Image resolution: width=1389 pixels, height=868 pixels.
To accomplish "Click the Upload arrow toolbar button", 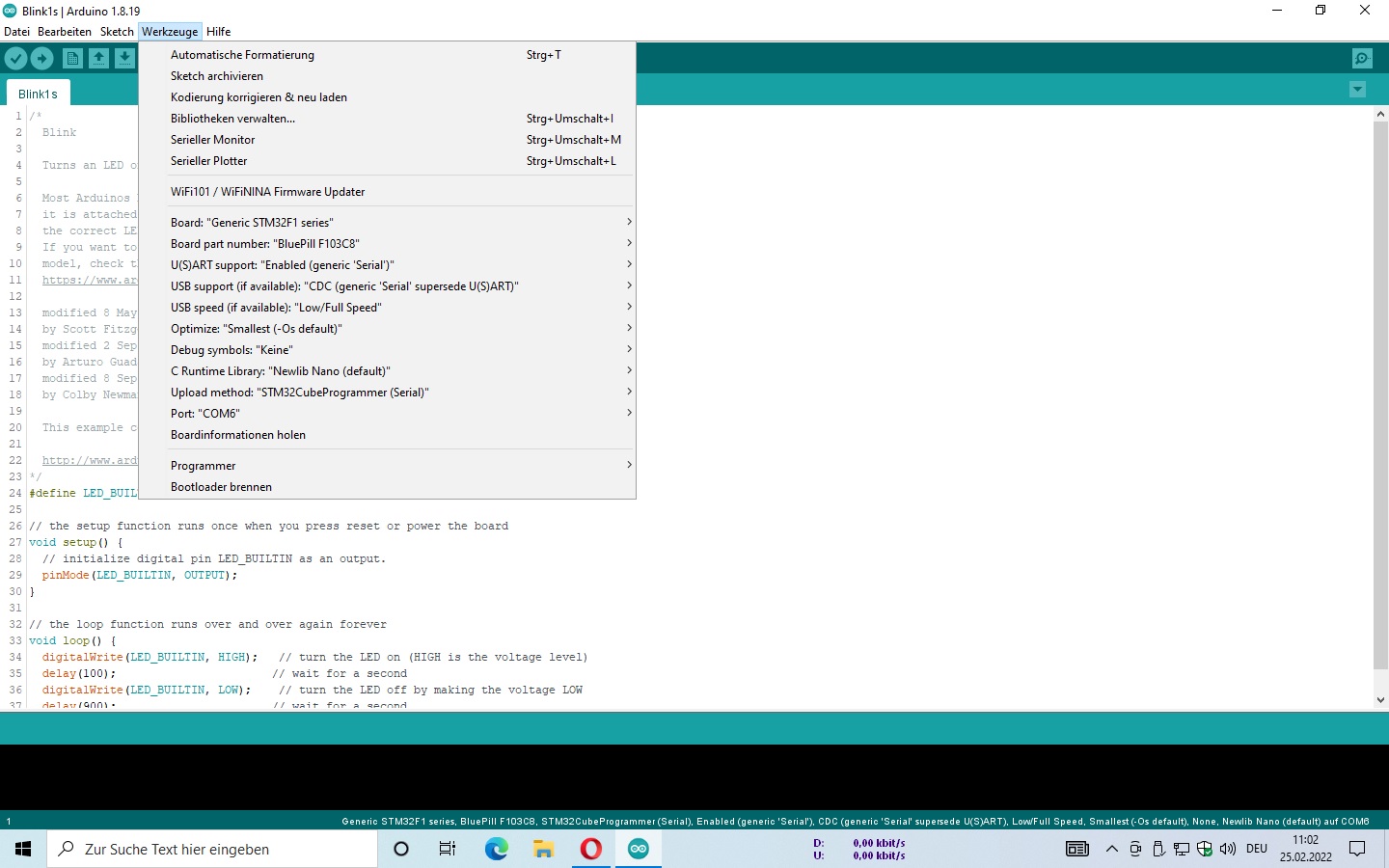I will 42,59.
